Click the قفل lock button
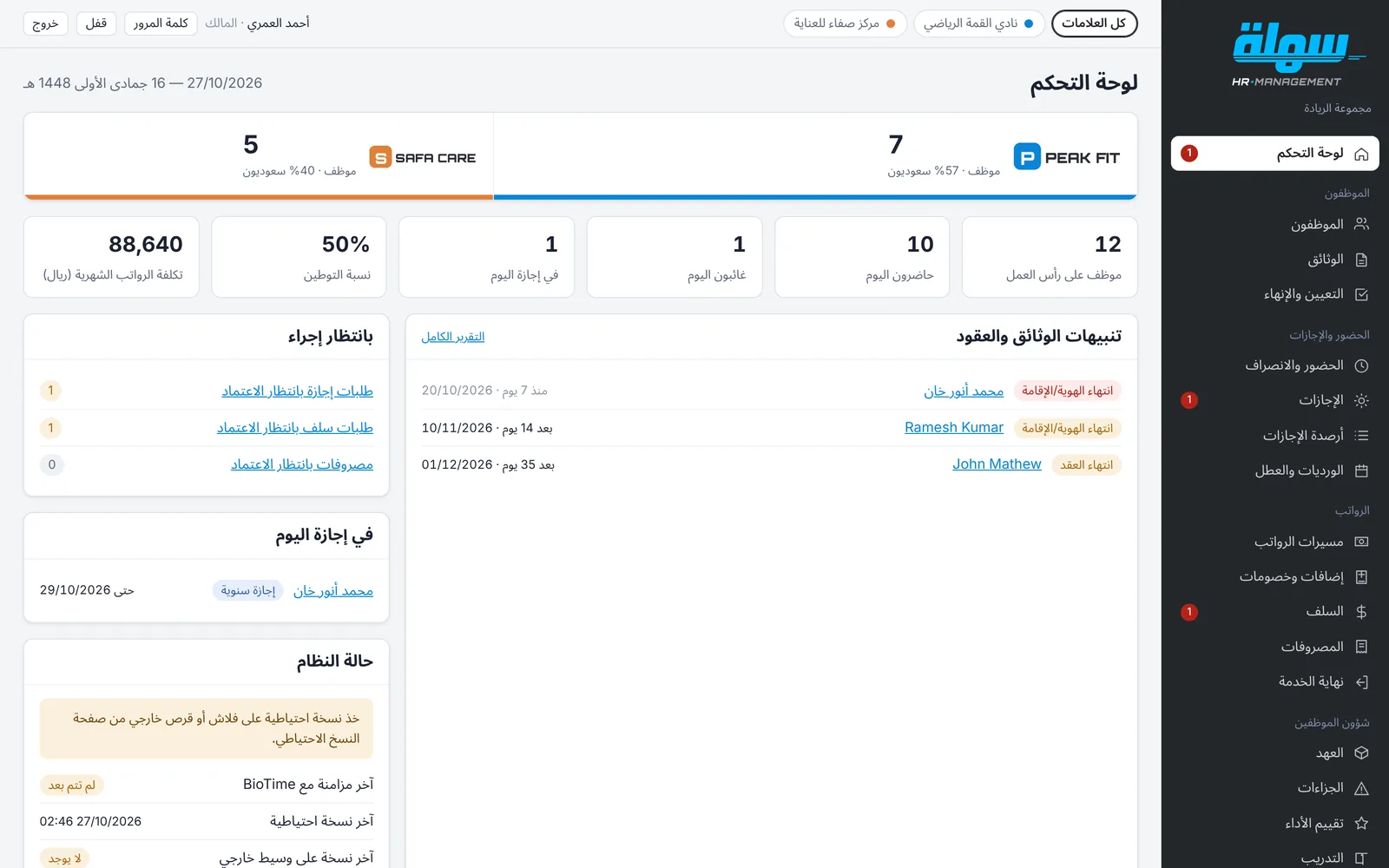This screenshot has width=1389, height=868. tap(96, 23)
